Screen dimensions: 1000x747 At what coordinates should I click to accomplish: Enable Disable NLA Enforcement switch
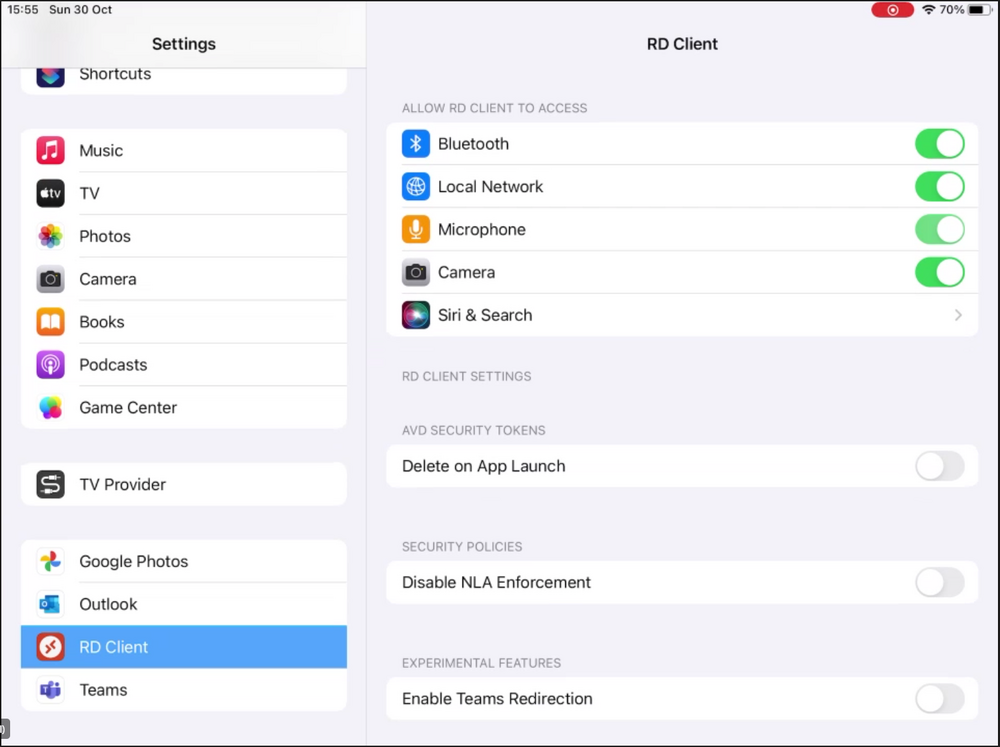coord(939,582)
